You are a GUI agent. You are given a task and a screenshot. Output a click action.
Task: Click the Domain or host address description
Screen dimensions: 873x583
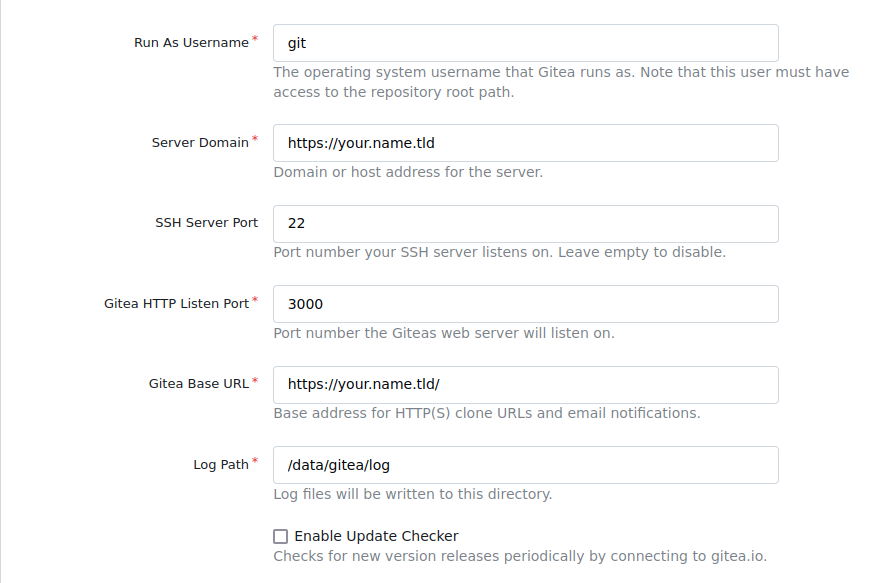(x=408, y=172)
